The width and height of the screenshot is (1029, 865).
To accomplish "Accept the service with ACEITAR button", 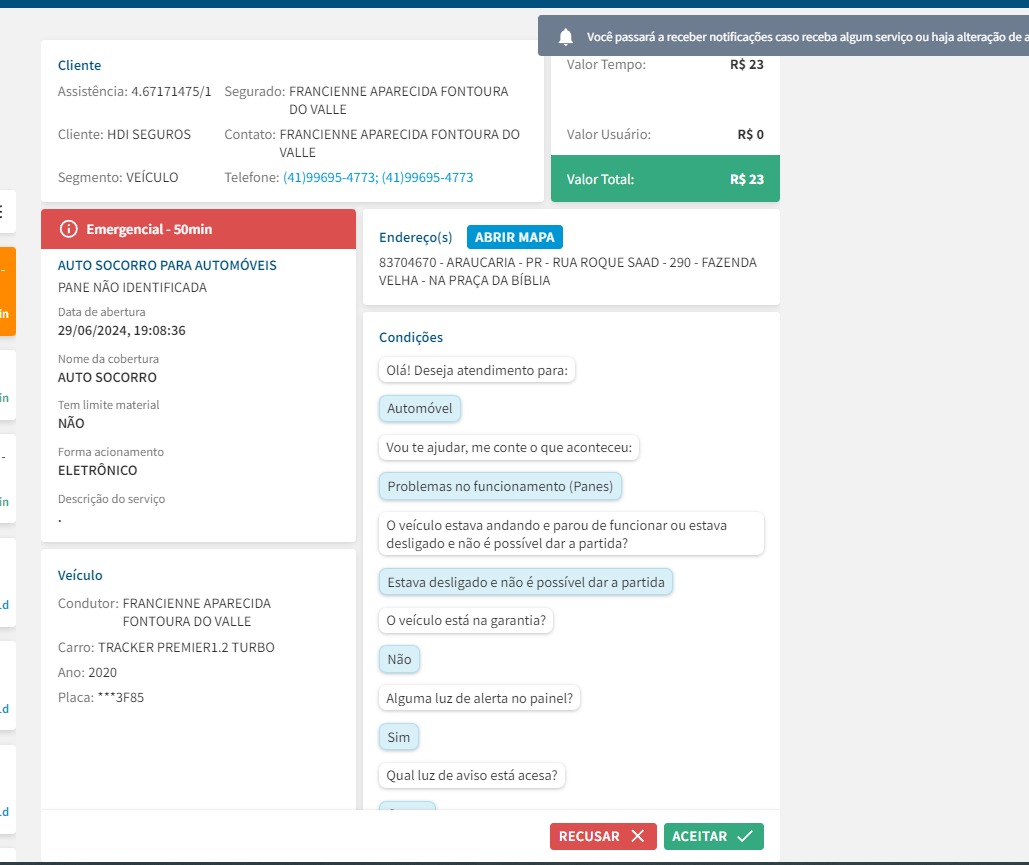I will (713, 836).
